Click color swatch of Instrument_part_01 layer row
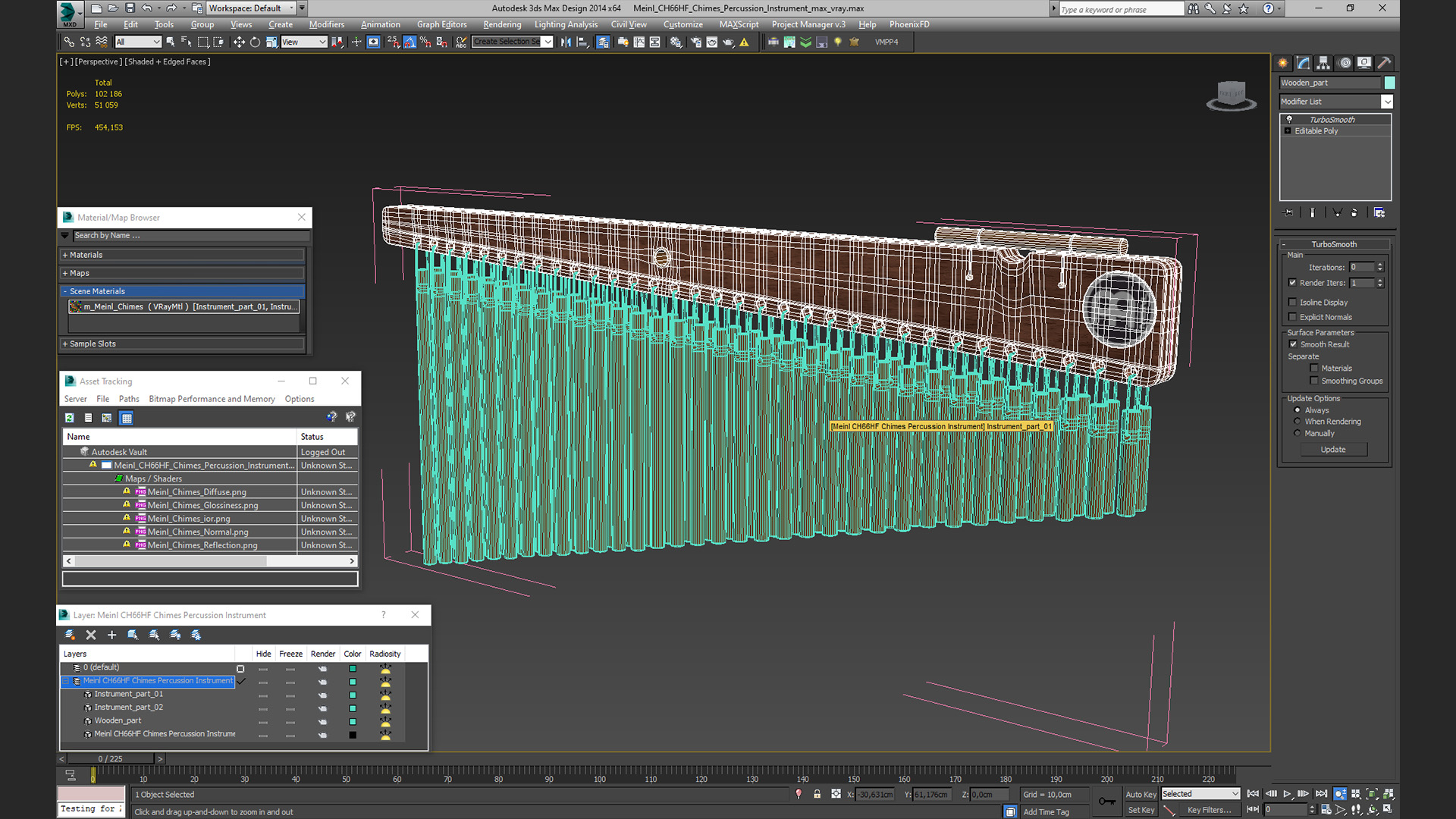1456x819 pixels. pyautogui.click(x=353, y=695)
